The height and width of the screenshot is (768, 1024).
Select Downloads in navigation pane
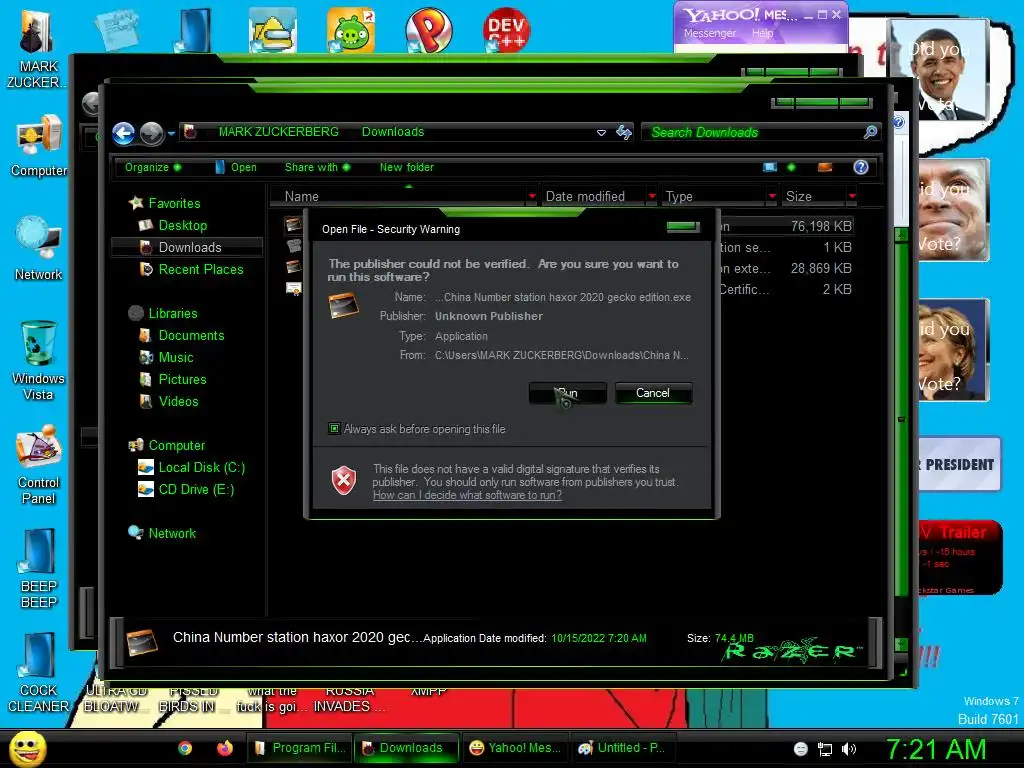[189, 248]
